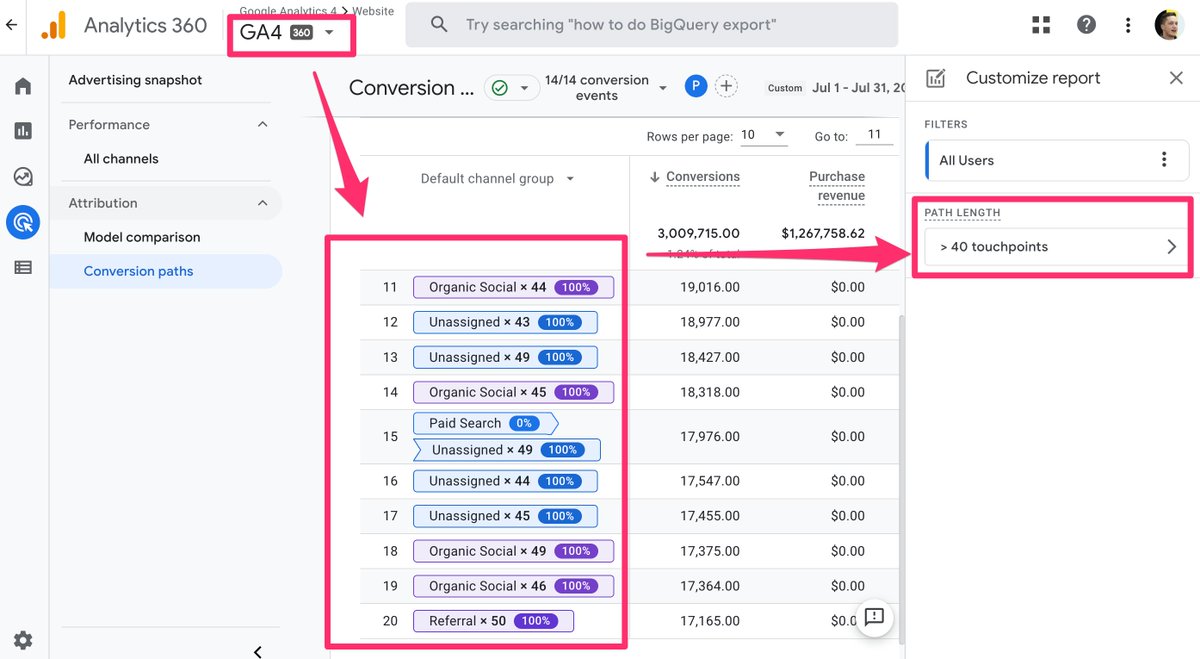1200x659 pixels.
Task: Click the plus icon to add a comparison
Action: tap(727, 86)
